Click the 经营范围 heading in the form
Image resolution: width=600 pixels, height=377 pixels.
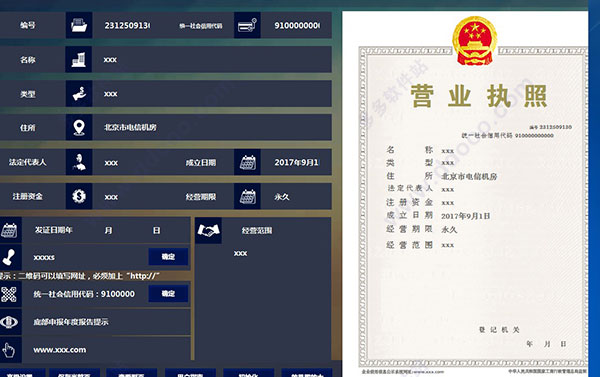click(257, 230)
